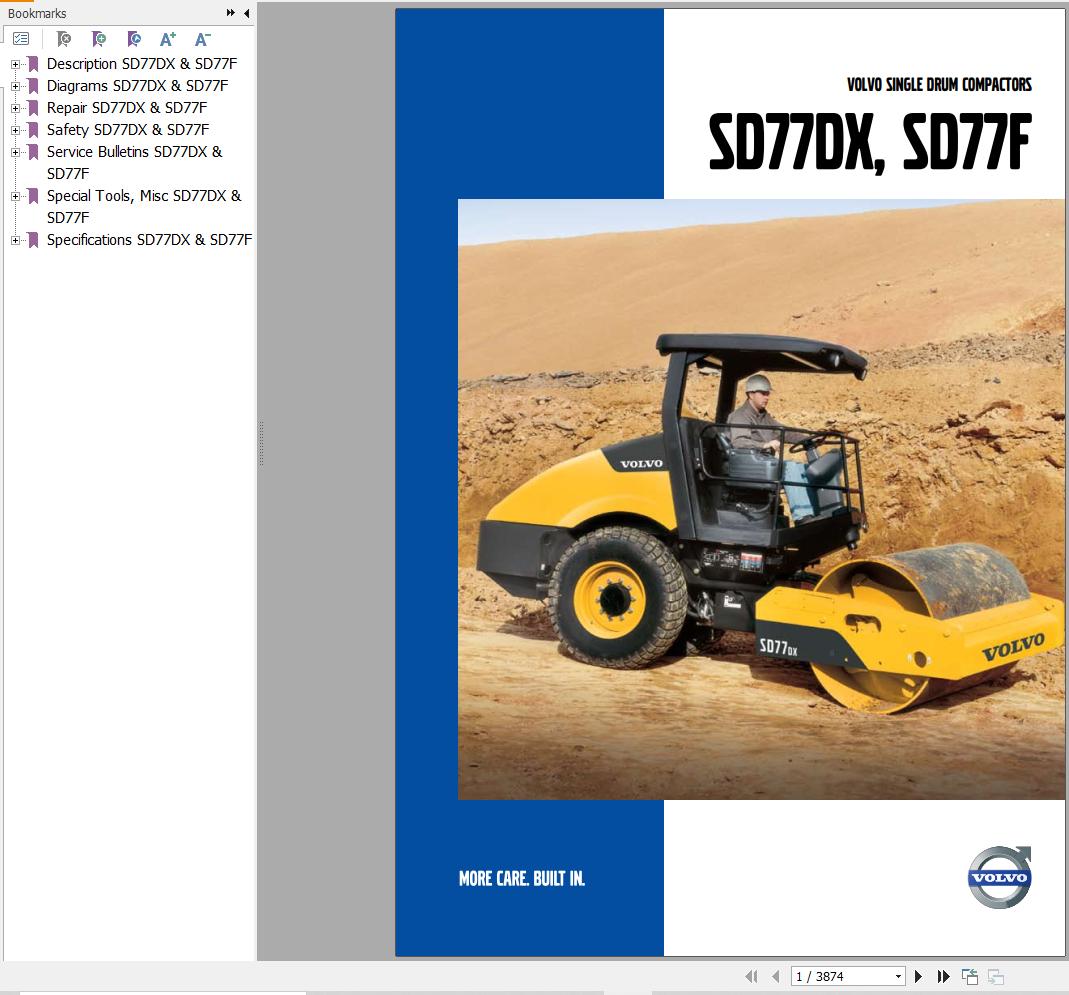1069x995 pixels.
Task: Expand the Service Bulletins bookmark node
Action: pos(15,152)
